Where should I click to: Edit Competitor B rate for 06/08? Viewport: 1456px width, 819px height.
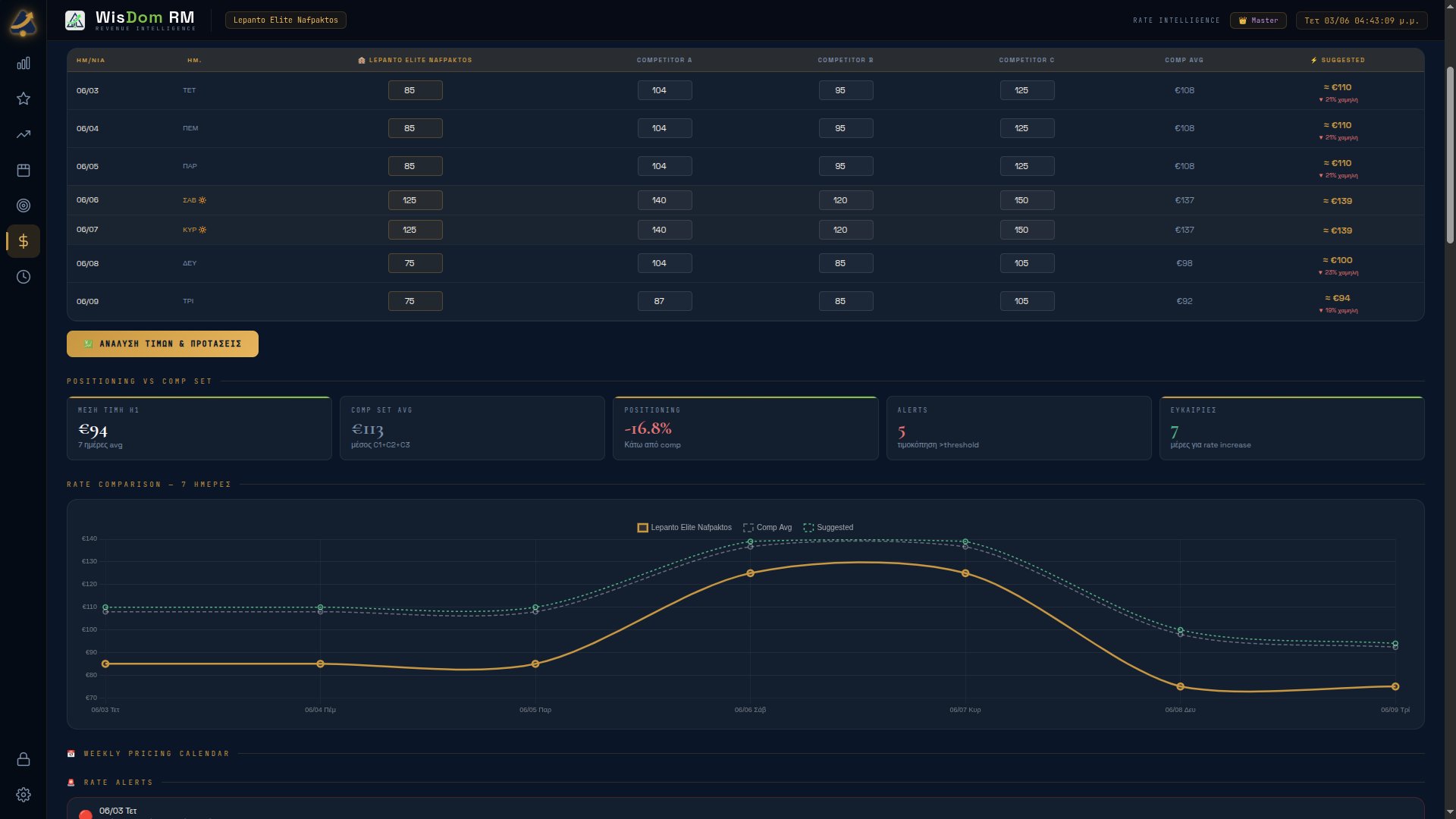[846, 263]
